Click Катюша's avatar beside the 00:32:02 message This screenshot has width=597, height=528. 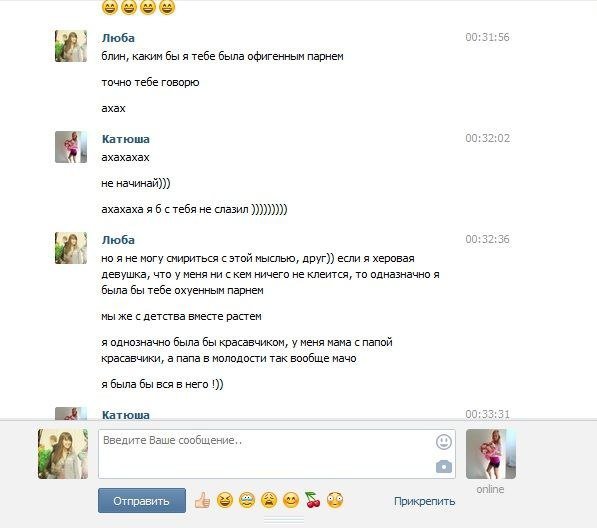[x=71, y=147]
